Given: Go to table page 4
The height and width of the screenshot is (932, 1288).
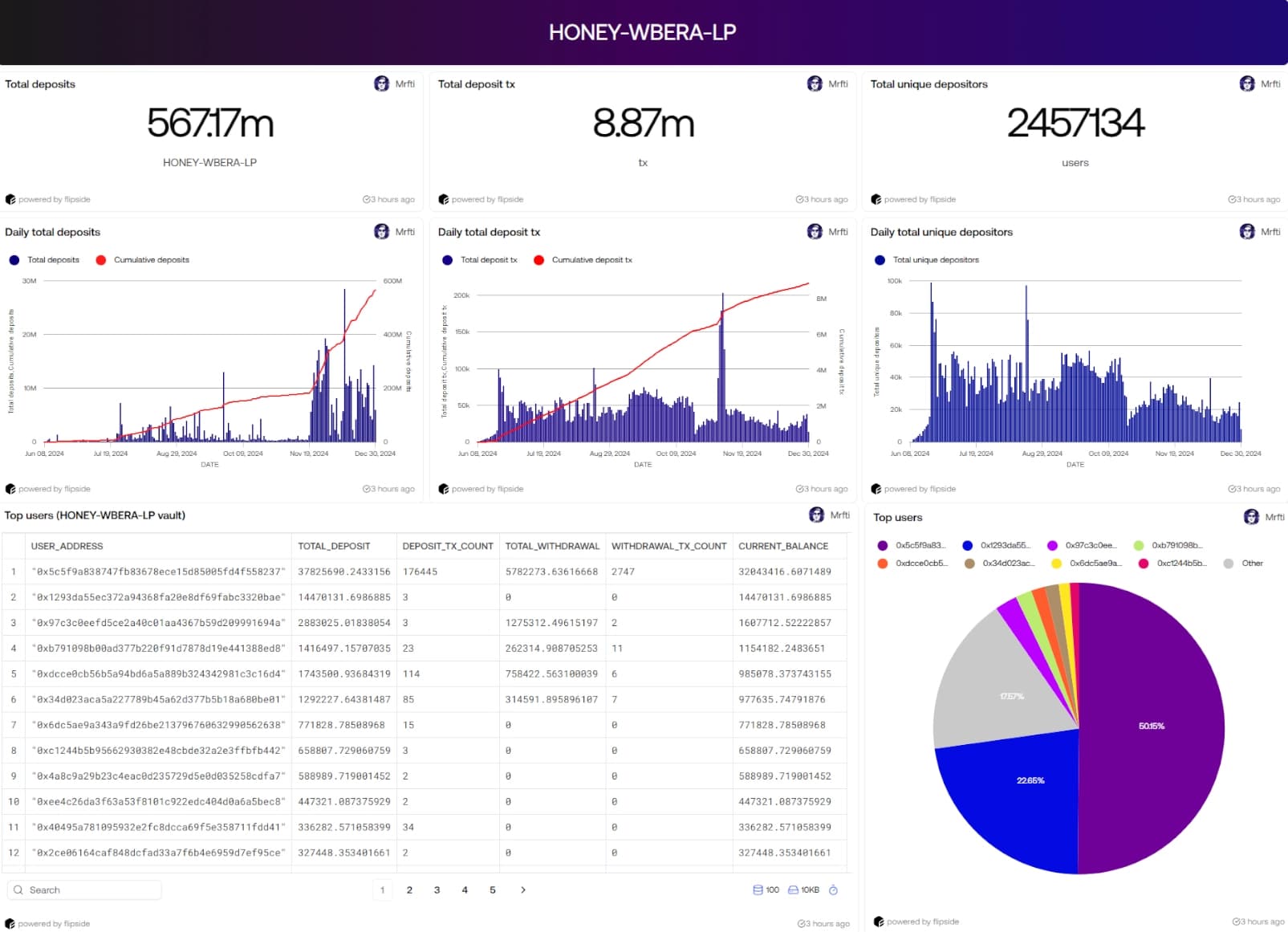Looking at the screenshot, I should (x=465, y=889).
